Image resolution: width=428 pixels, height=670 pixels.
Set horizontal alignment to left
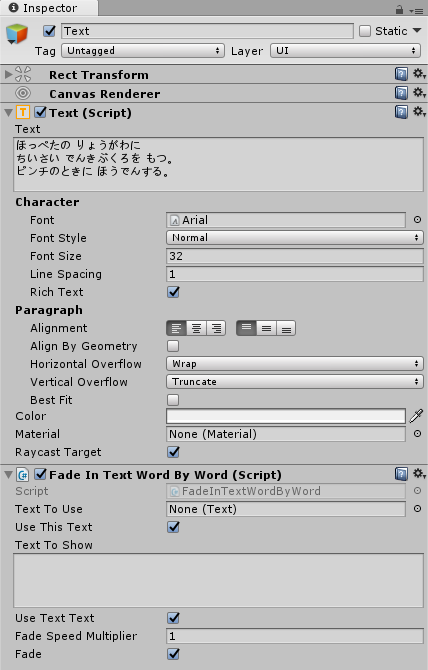click(x=176, y=328)
